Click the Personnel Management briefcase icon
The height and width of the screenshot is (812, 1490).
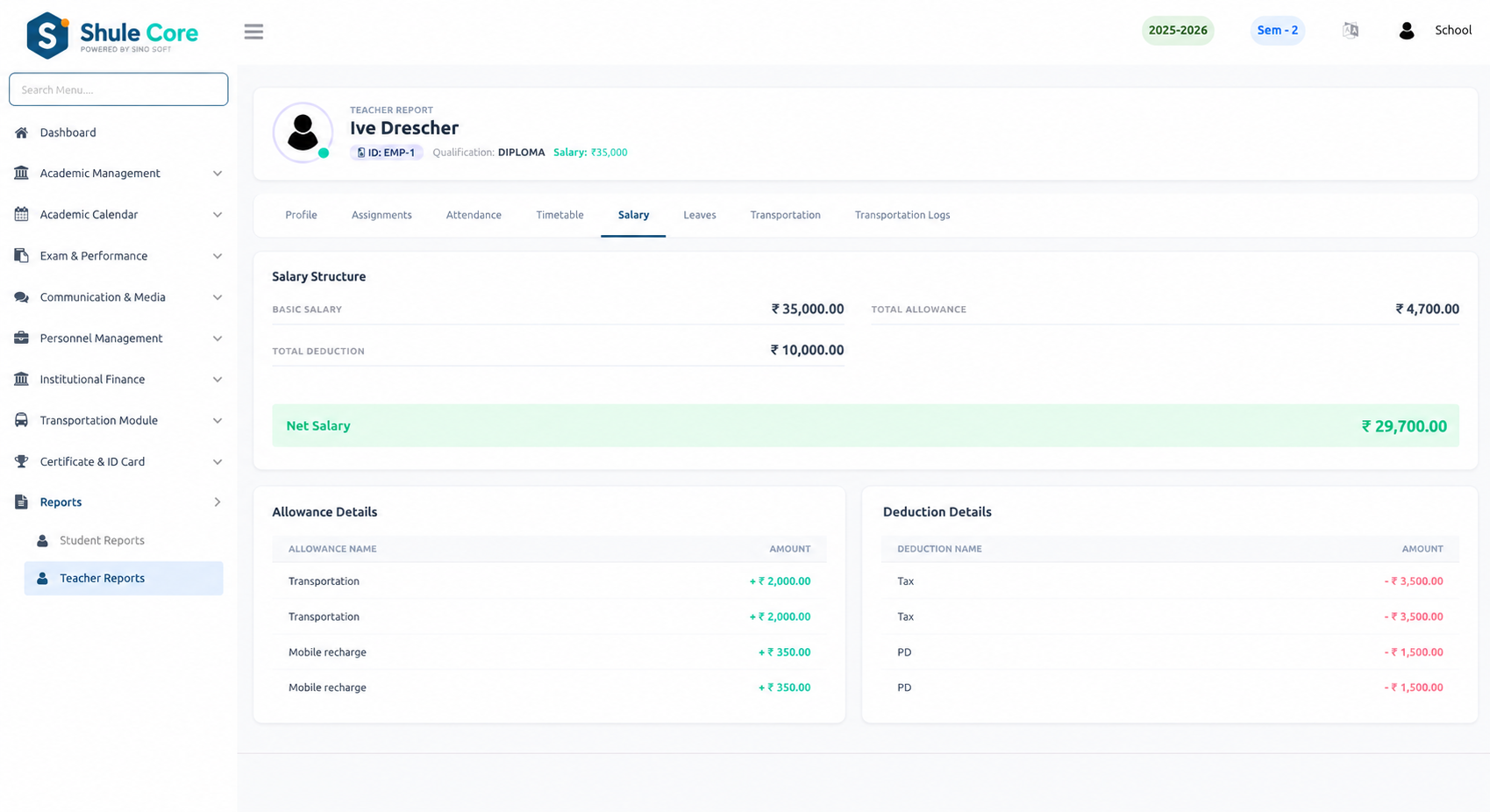click(x=21, y=338)
